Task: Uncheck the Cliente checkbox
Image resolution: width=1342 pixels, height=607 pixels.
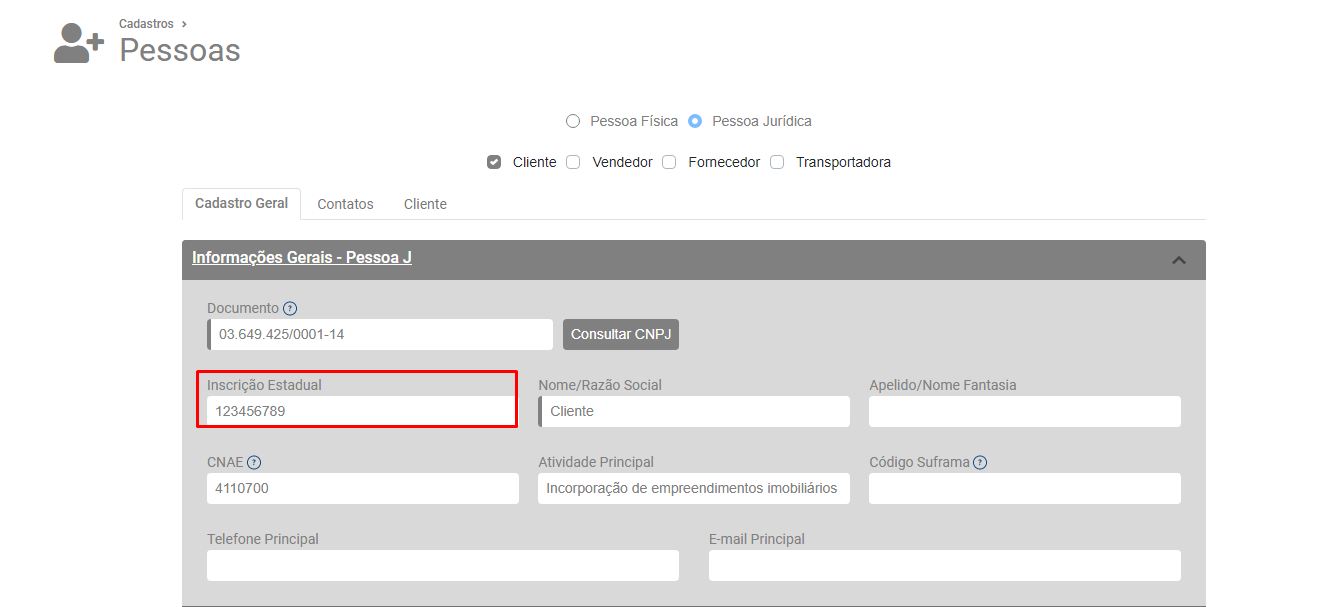Action: [x=494, y=162]
